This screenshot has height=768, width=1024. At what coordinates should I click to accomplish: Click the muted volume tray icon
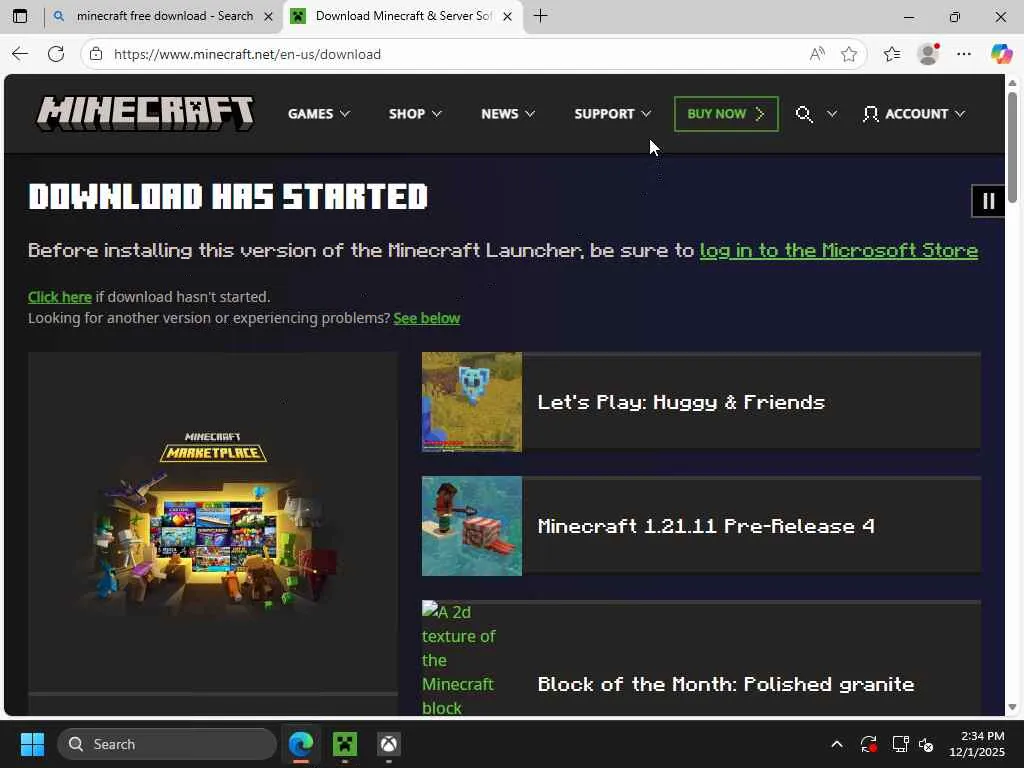click(x=926, y=744)
